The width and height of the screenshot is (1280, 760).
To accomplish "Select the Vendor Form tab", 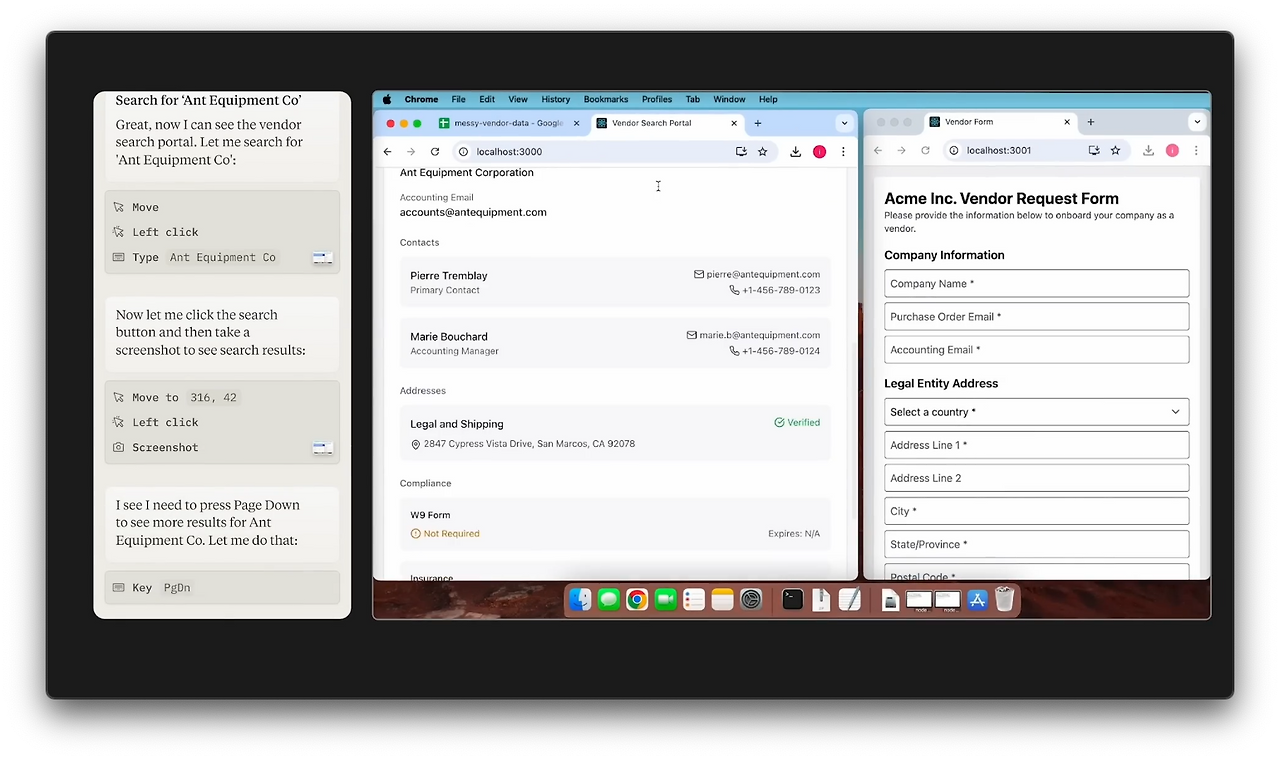I will click(999, 122).
